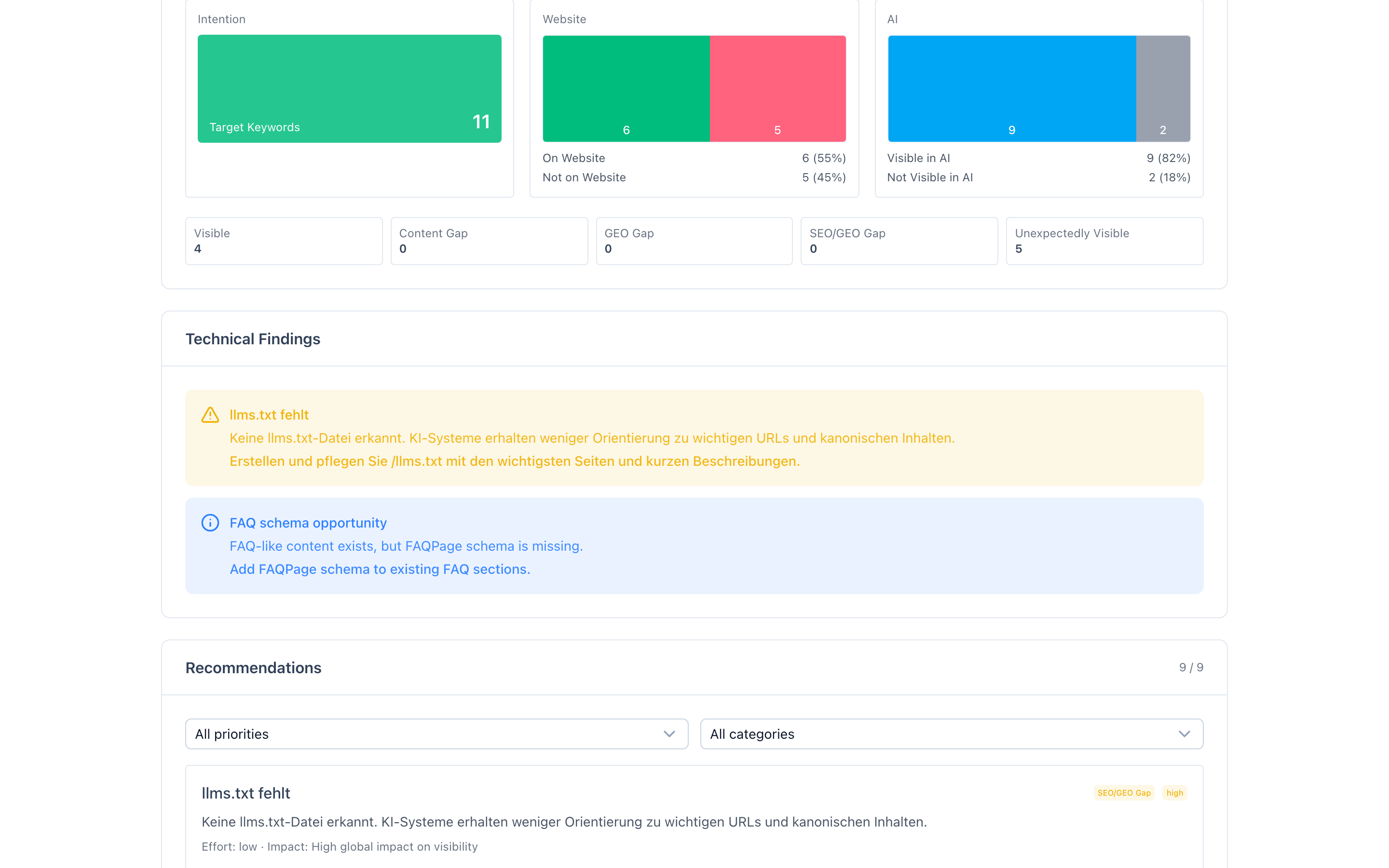Image resolution: width=1389 pixels, height=868 pixels.
Task: Click the SEO/GEO Gap stat card
Action: pos(899,241)
